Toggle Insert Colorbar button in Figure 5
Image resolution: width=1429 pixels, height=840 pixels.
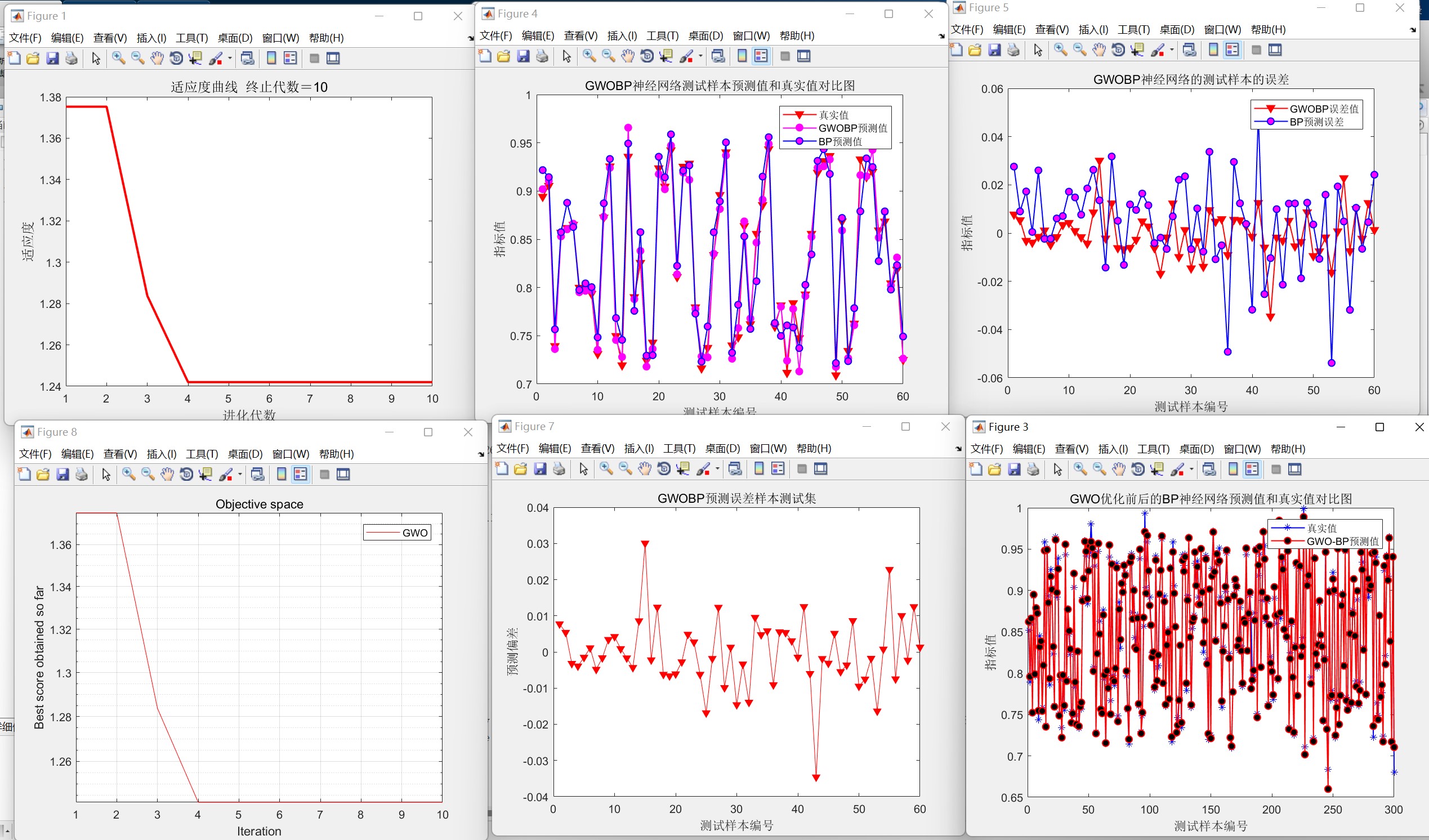pos(1213,50)
